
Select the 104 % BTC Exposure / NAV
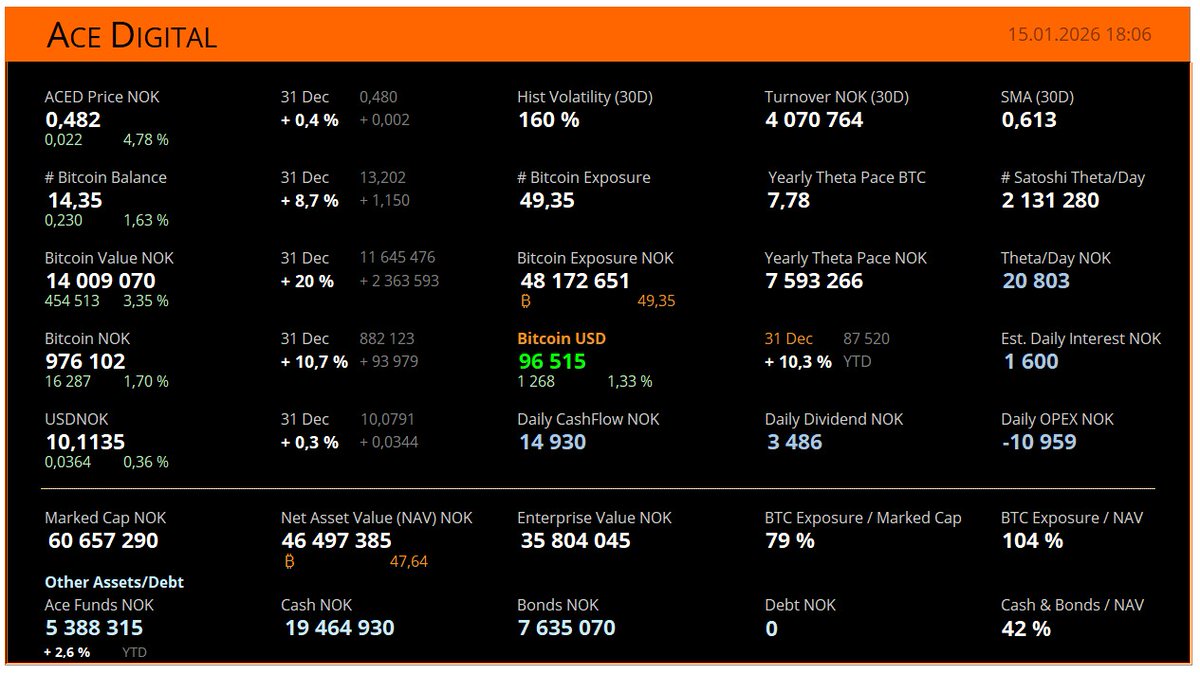tap(1032, 541)
